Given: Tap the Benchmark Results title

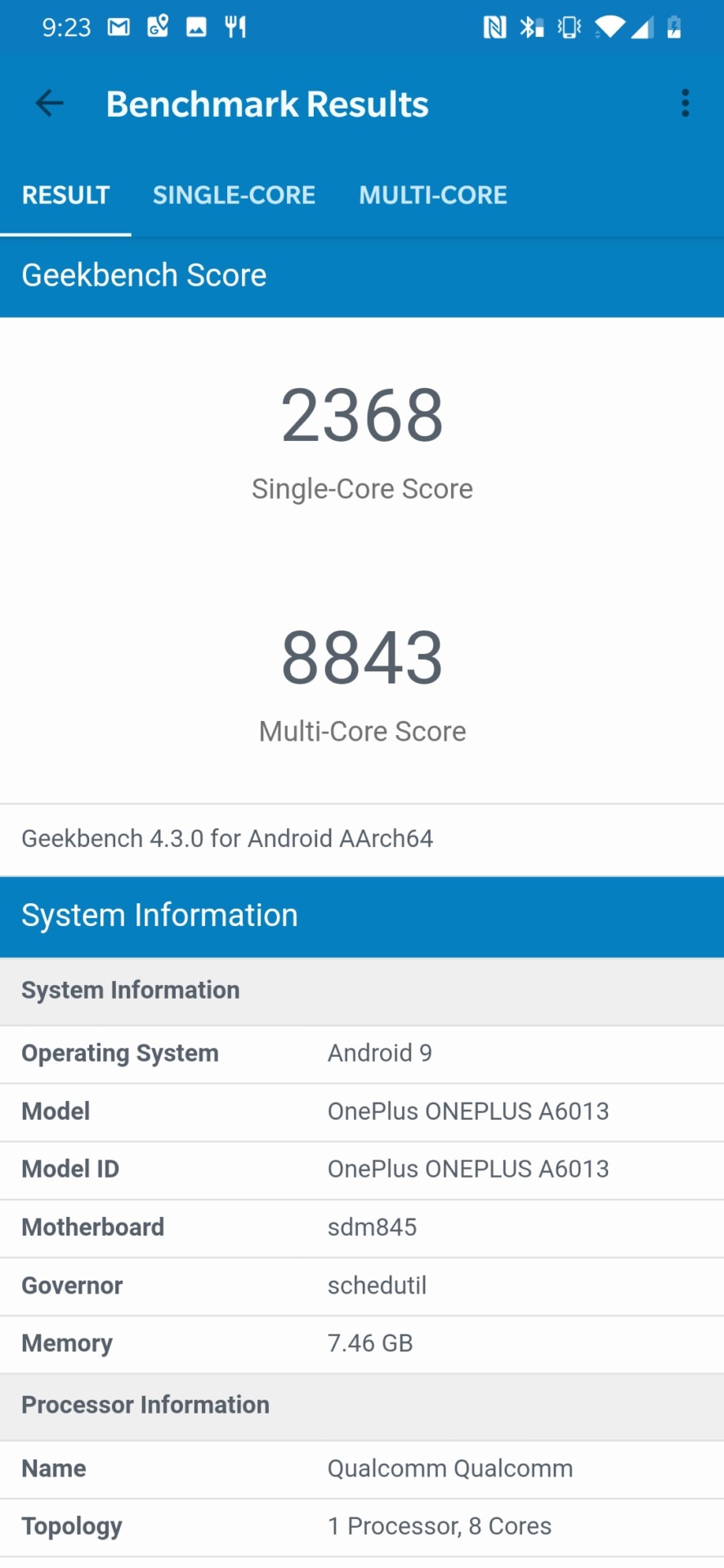Looking at the screenshot, I should click(267, 105).
